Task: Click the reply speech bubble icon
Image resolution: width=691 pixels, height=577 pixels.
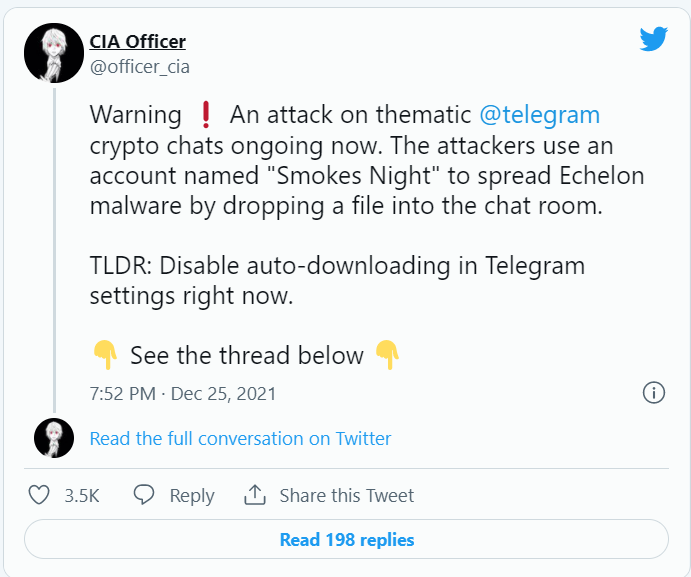Action: pyautogui.click(x=144, y=495)
